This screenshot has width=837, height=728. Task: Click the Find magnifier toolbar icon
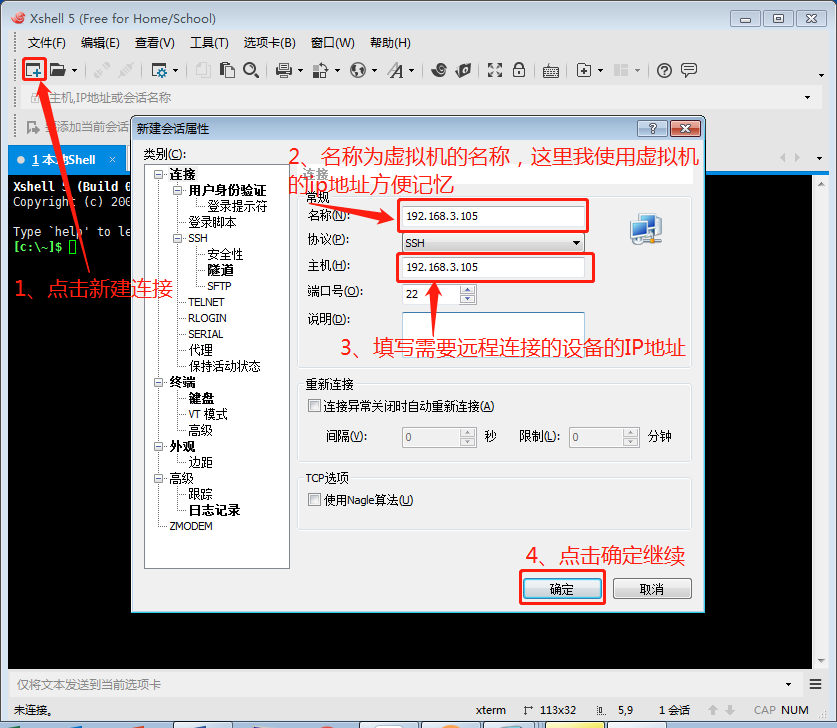coord(251,70)
